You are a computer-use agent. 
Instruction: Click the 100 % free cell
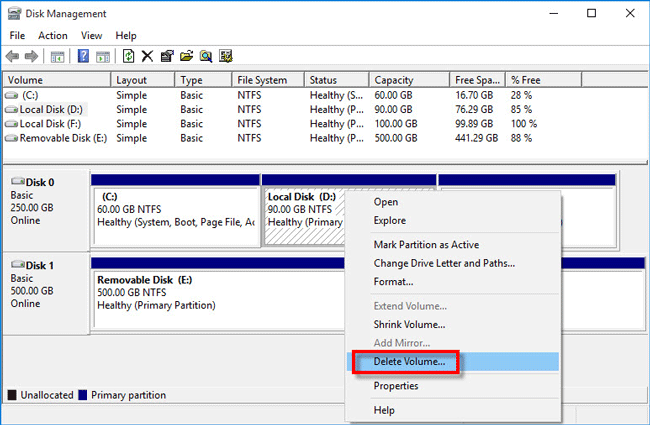[x=524, y=124]
